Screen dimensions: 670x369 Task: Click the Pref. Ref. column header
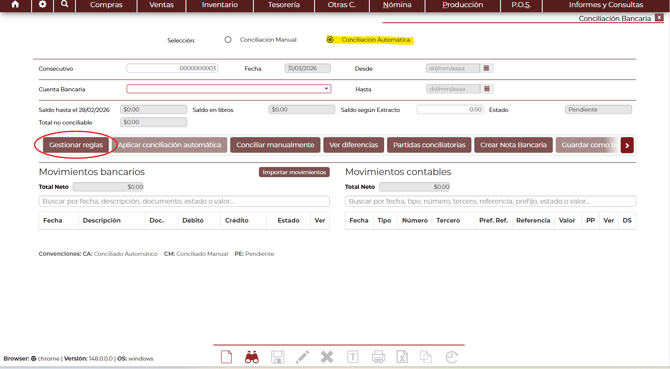coord(494,220)
